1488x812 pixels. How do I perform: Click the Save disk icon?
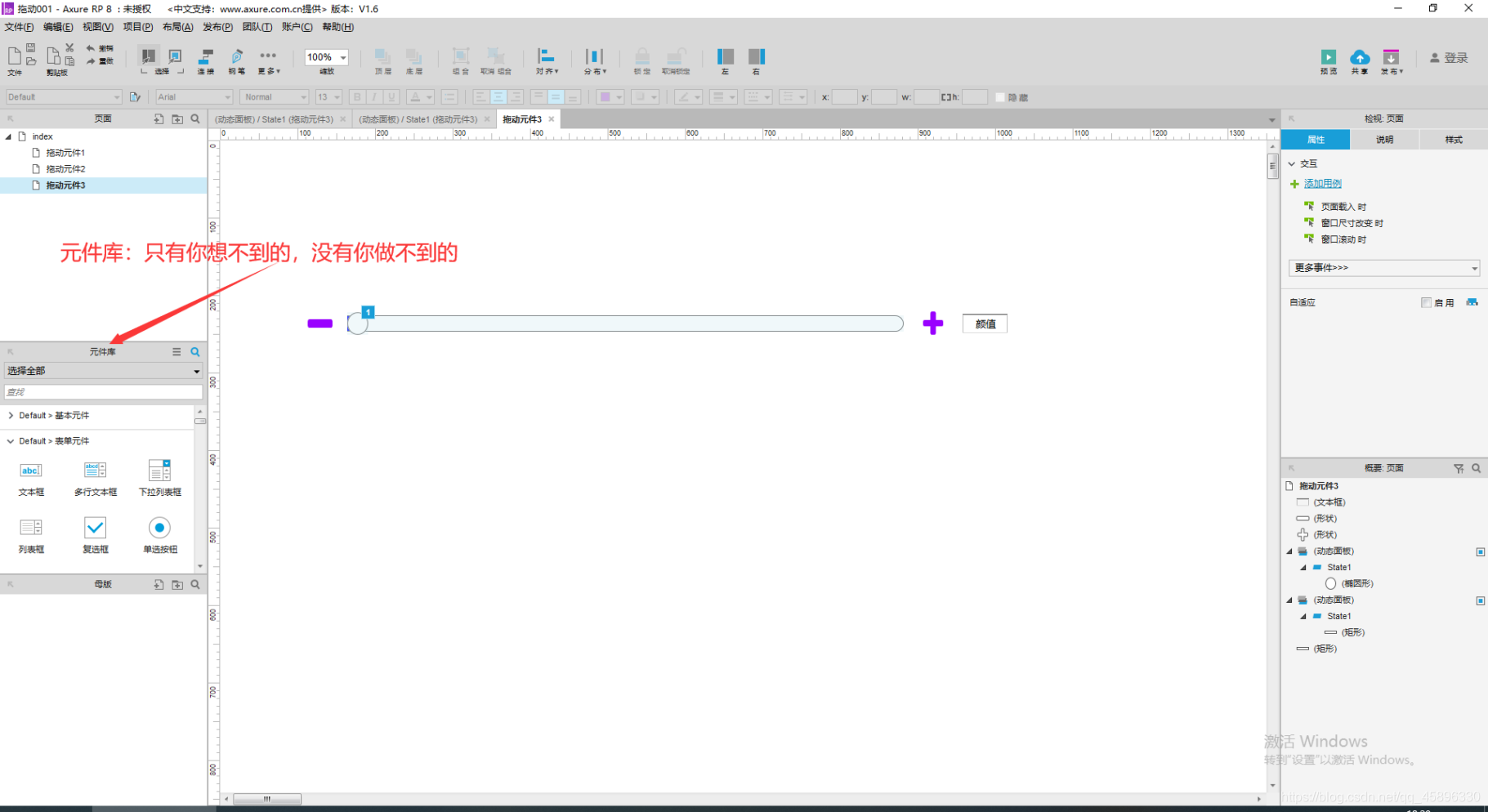click(x=30, y=47)
